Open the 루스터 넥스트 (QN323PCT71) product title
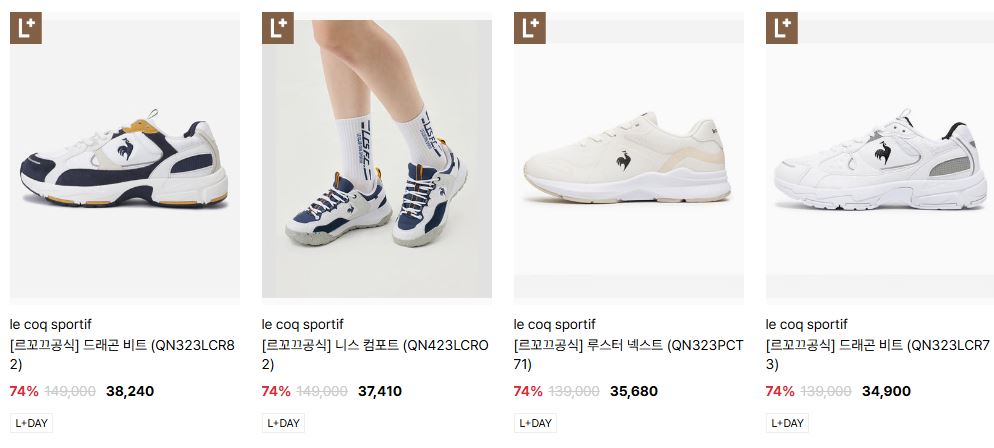994x448 pixels. [628, 355]
